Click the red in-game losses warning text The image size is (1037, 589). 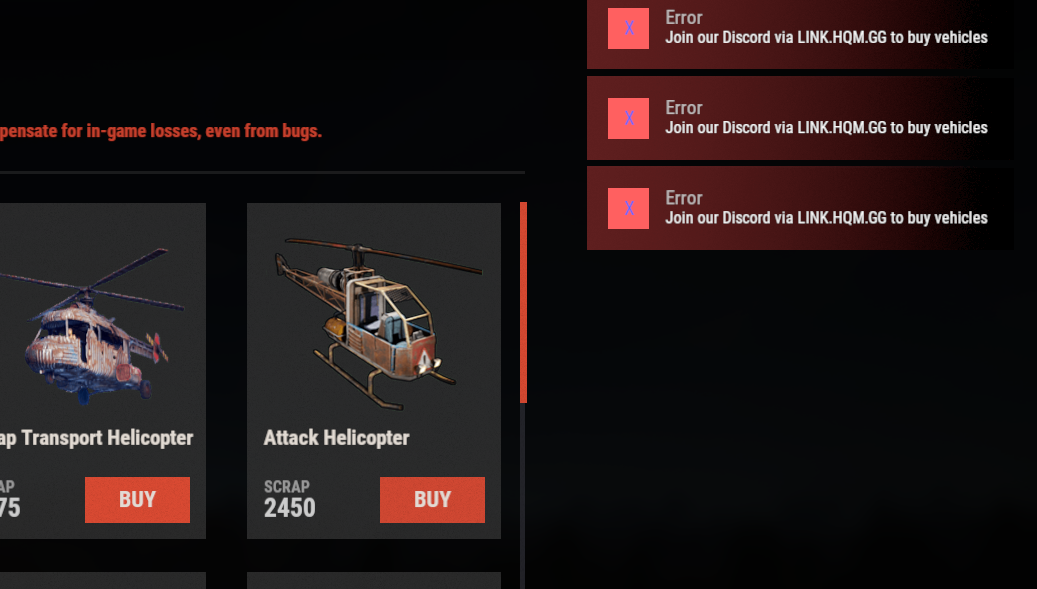pos(161,131)
